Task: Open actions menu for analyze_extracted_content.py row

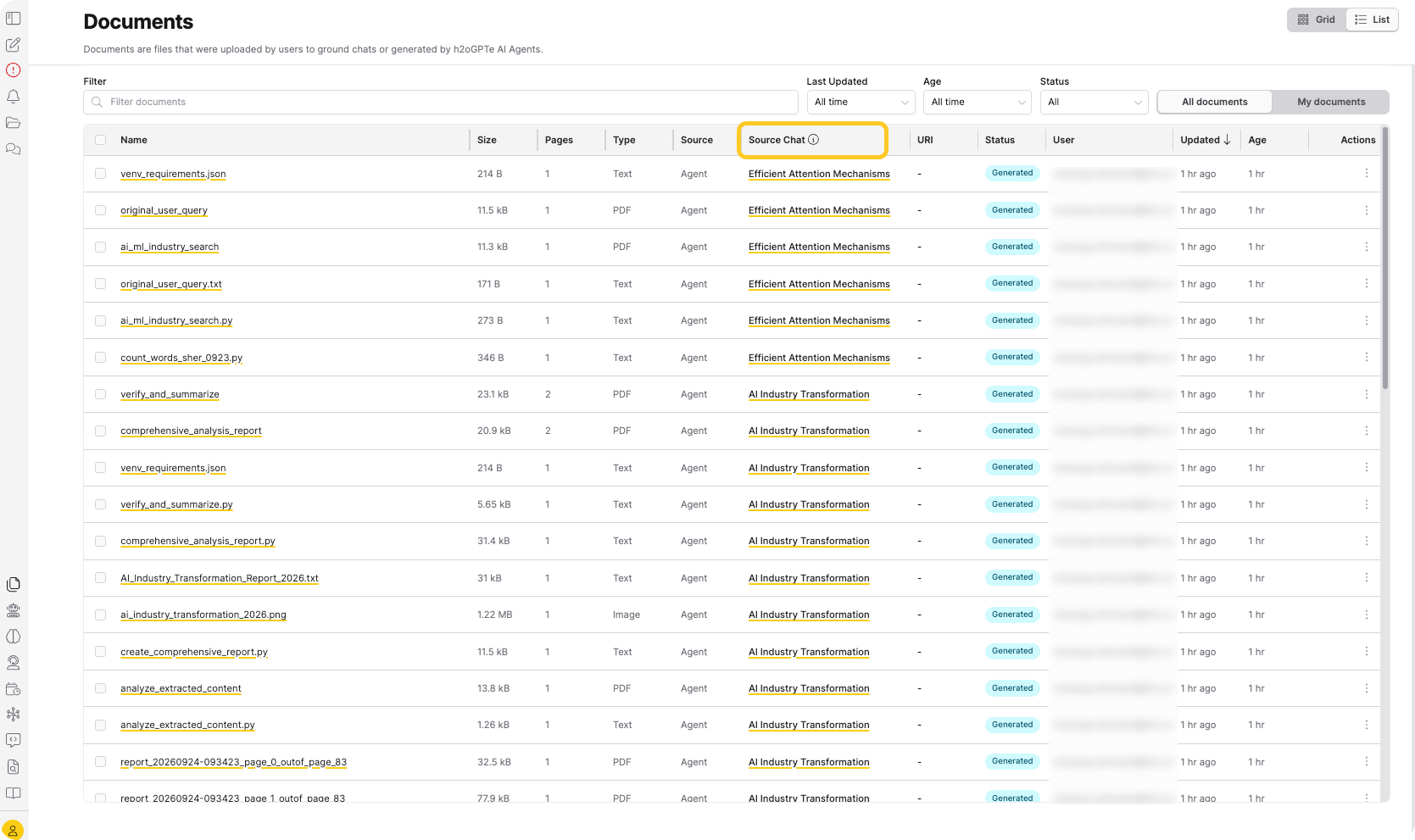Action: point(1366,725)
